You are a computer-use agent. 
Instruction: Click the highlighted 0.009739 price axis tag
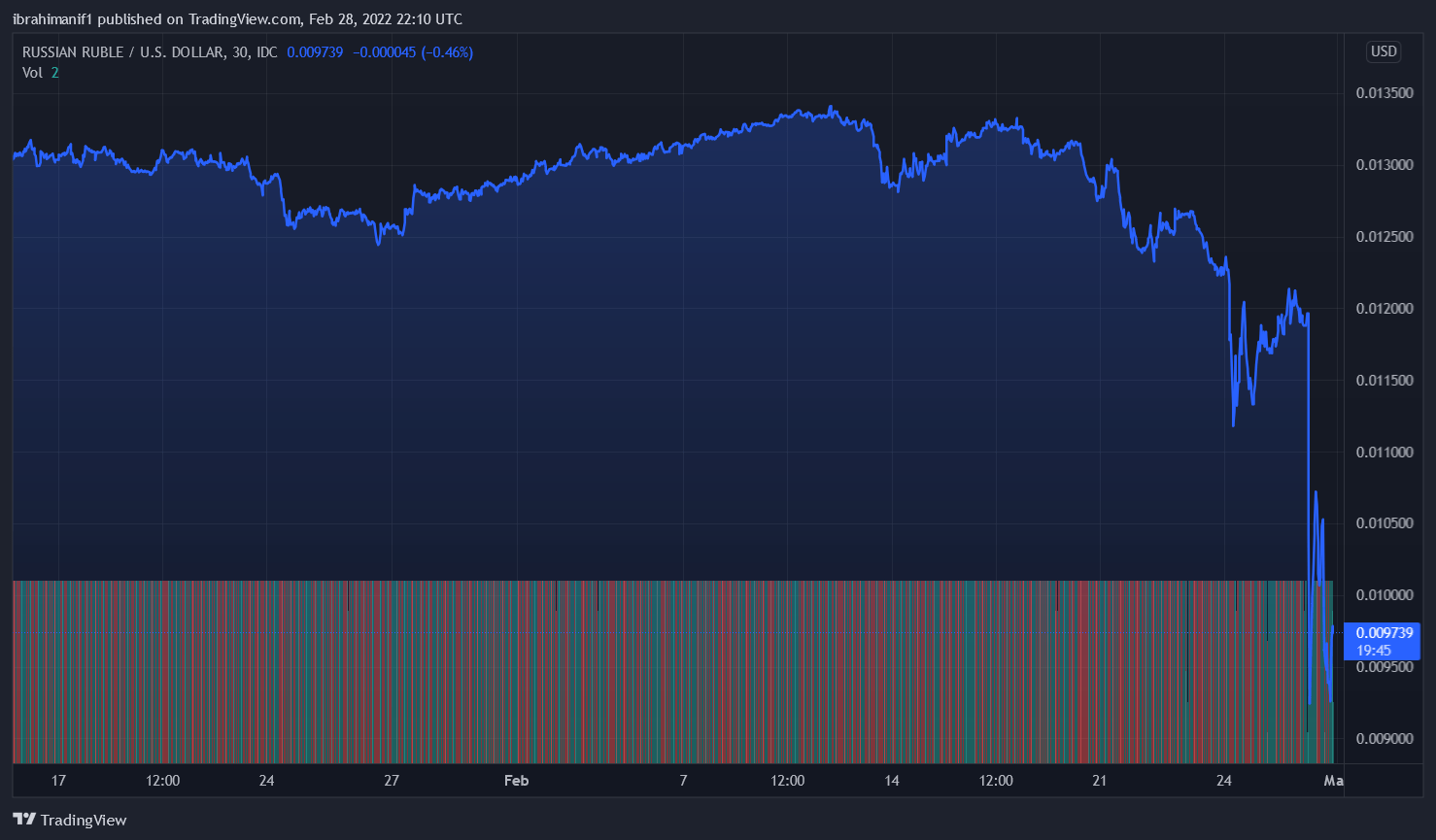[x=1382, y=633]
